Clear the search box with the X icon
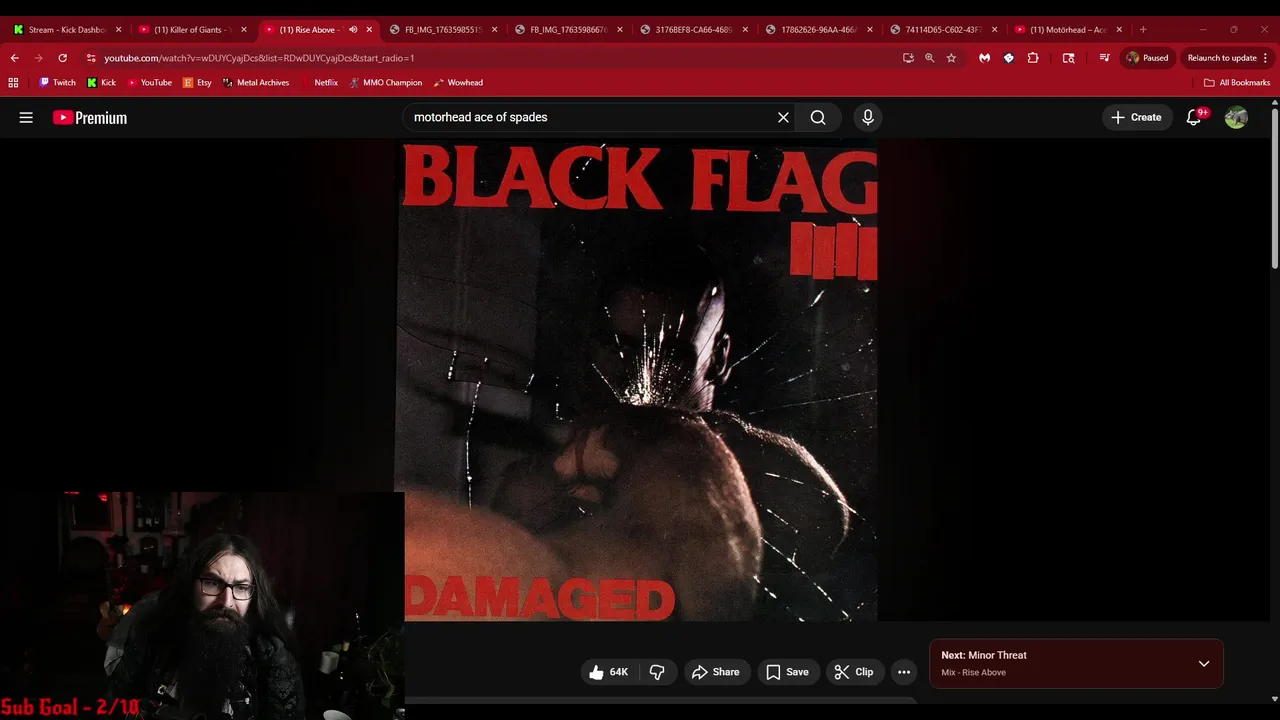This screenshot has height=720, width=1280. point(783,117)
